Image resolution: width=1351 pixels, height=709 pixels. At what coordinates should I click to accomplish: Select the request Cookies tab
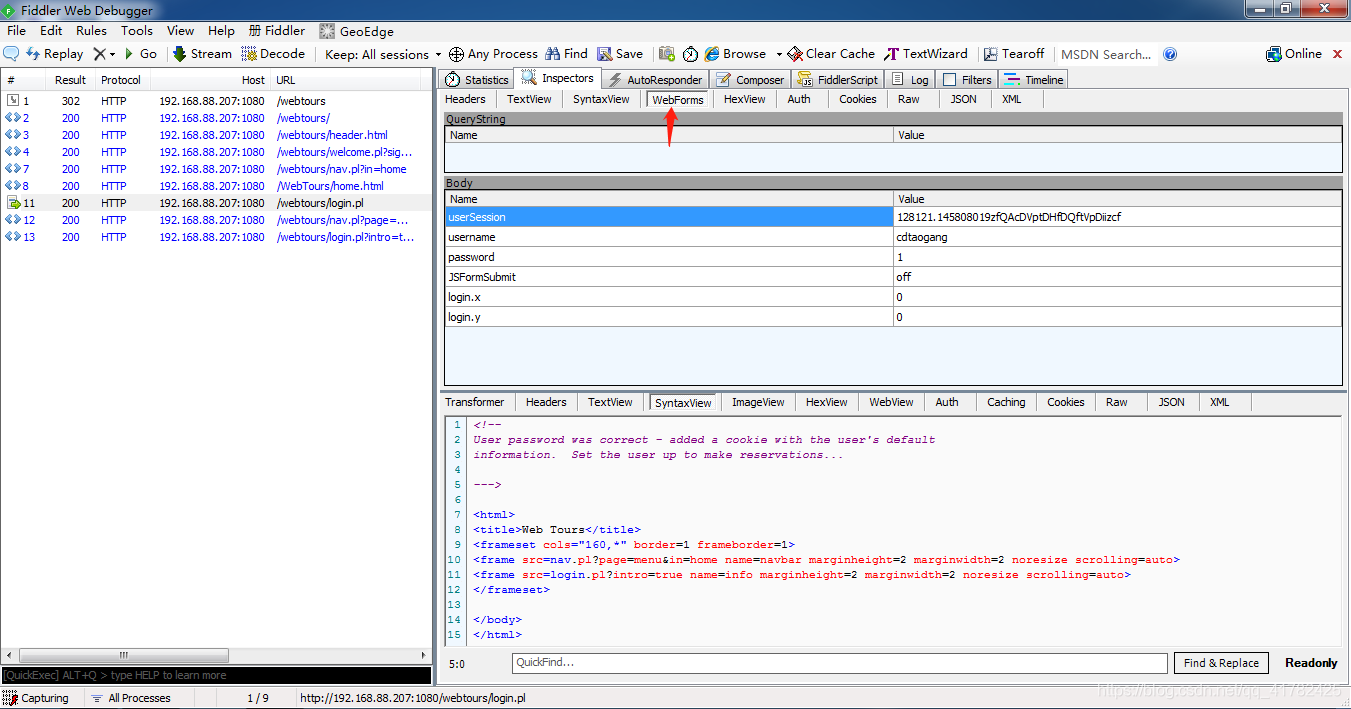point(858,99)
